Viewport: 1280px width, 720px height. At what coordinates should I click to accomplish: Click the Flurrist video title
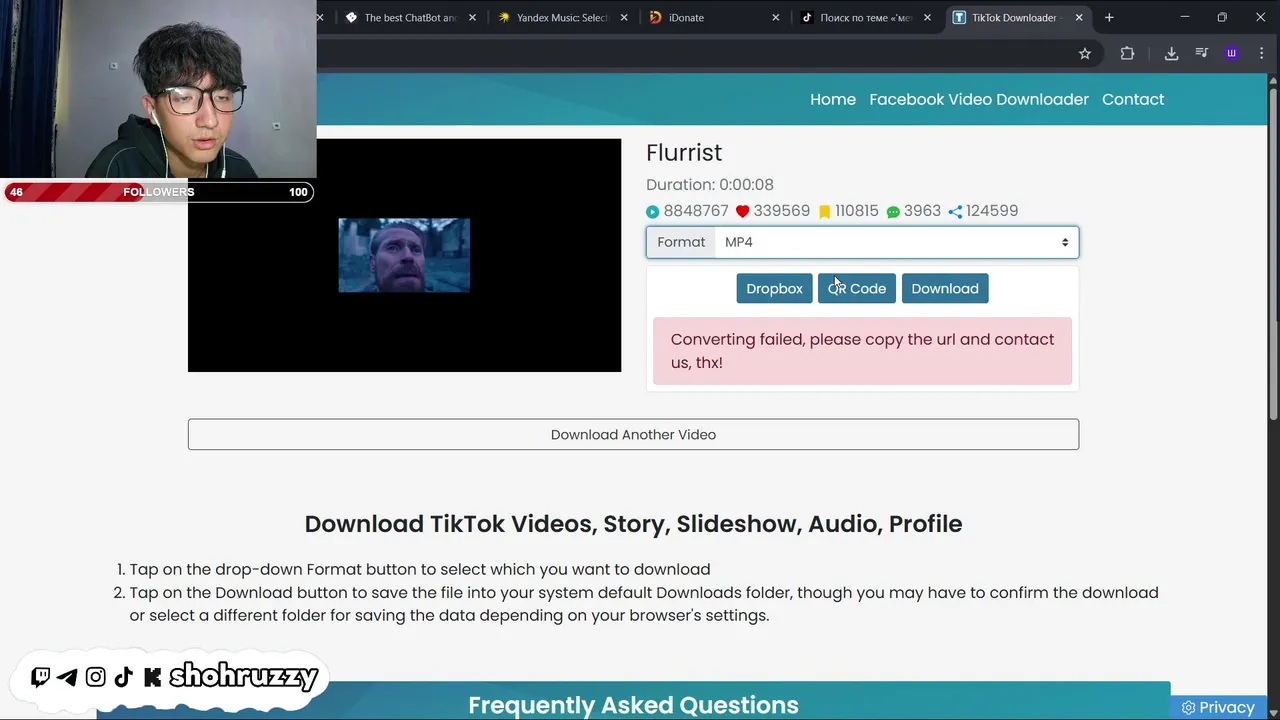coord(684,152)
